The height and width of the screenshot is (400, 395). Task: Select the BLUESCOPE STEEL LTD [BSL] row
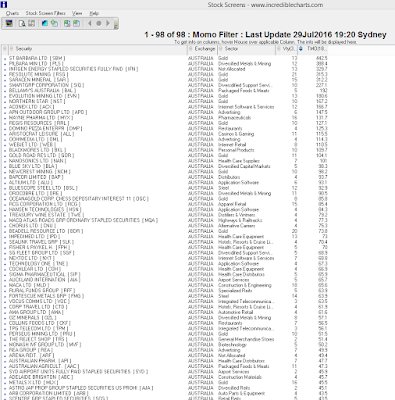[165, 188]
